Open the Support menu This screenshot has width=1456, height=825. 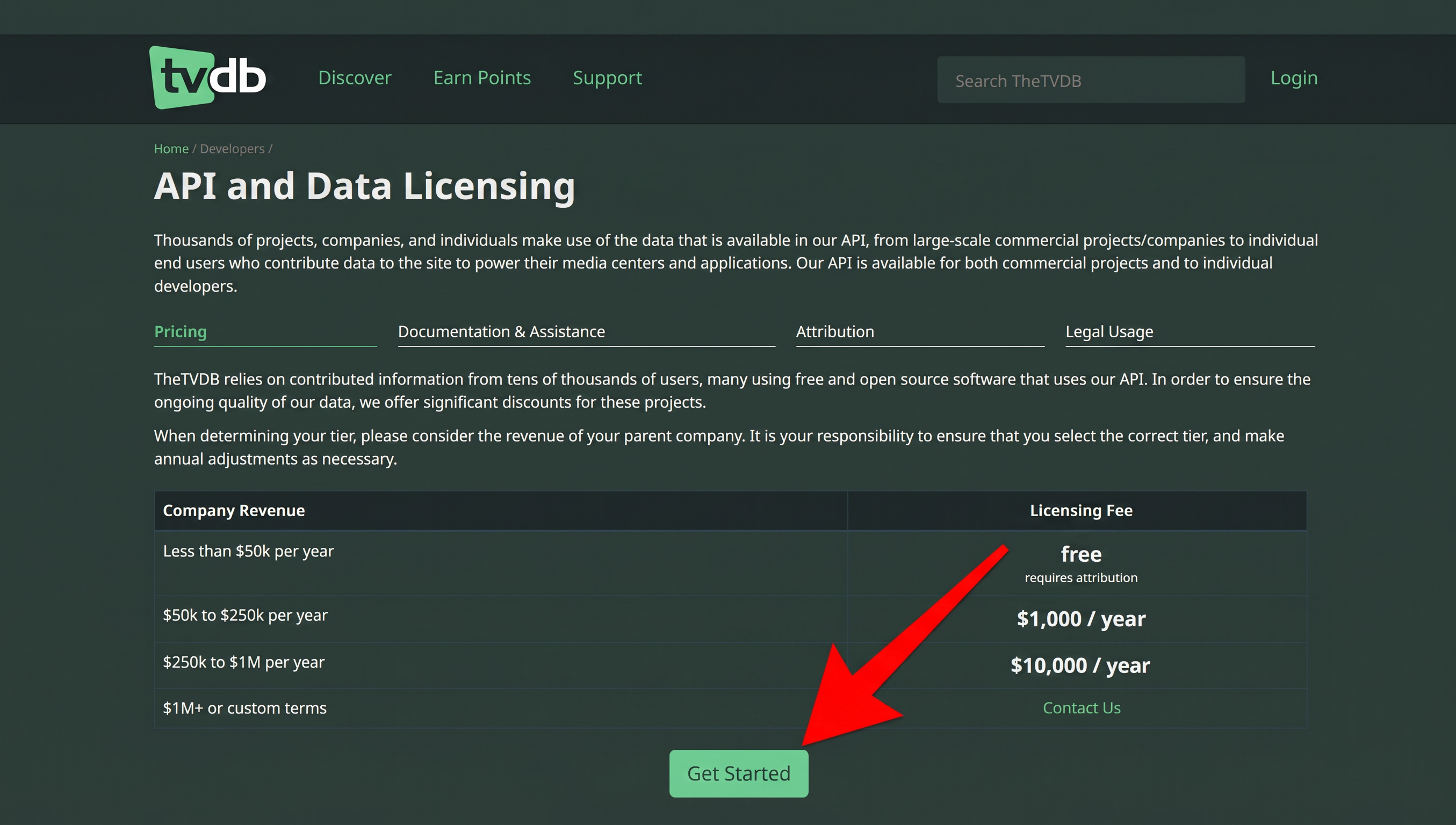607,78
